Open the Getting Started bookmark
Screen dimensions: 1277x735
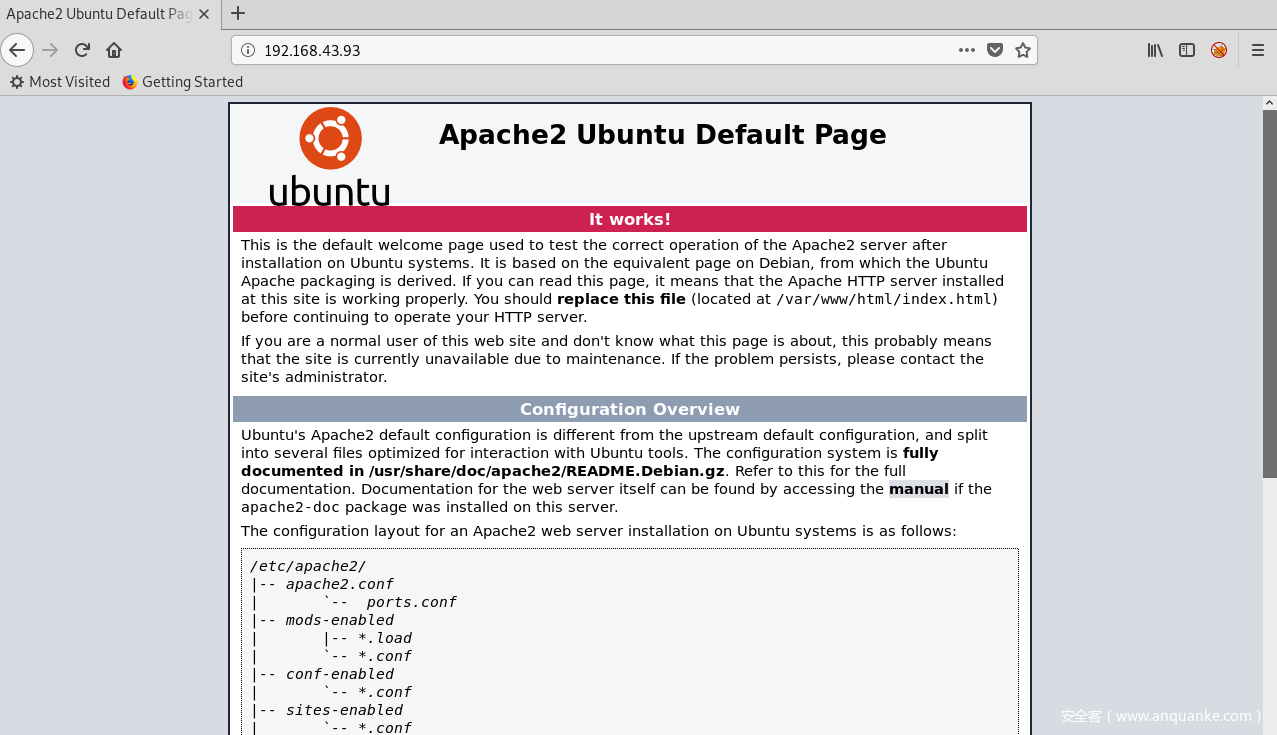click(183, 82)
